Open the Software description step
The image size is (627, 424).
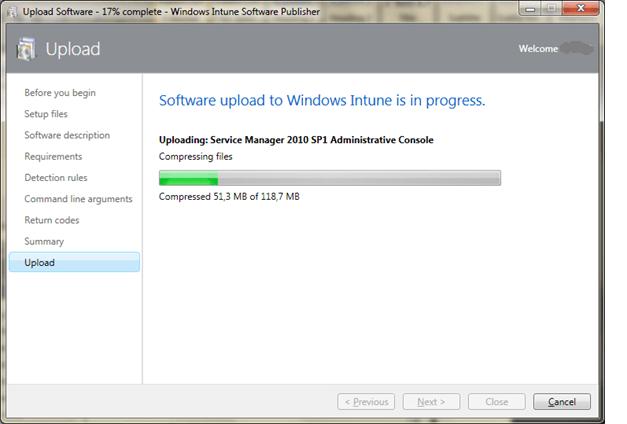pyautogui.click(x=67, y=135)
